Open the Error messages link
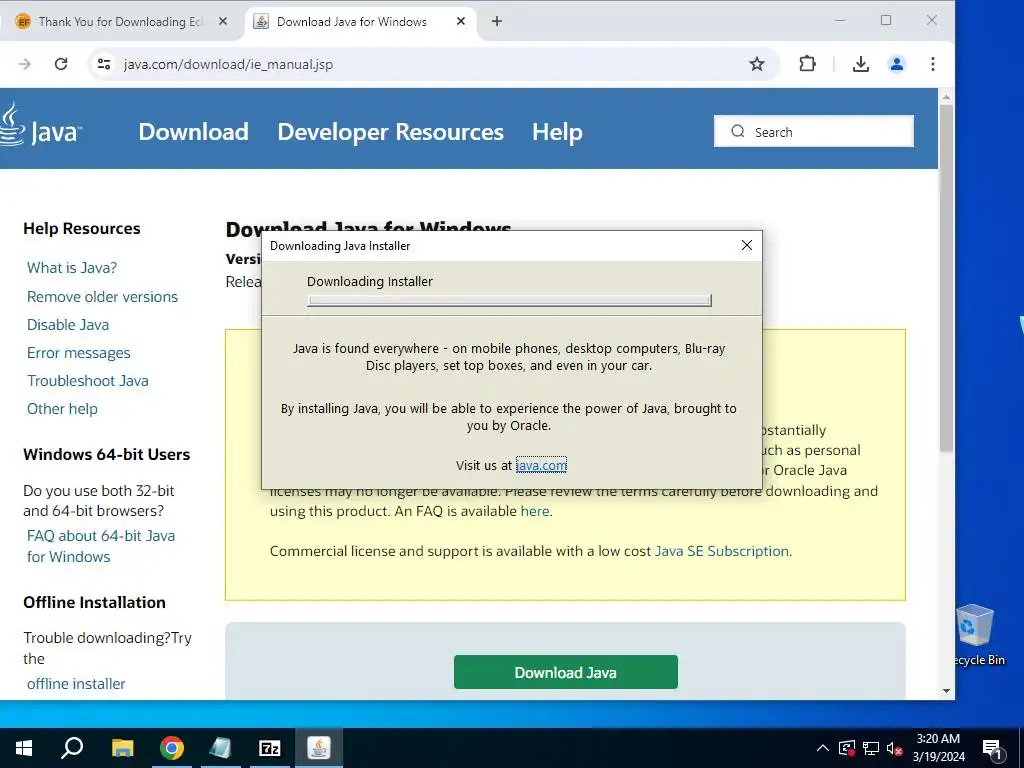The width and height of the screenshot is (1024, 768). [78, 353]
